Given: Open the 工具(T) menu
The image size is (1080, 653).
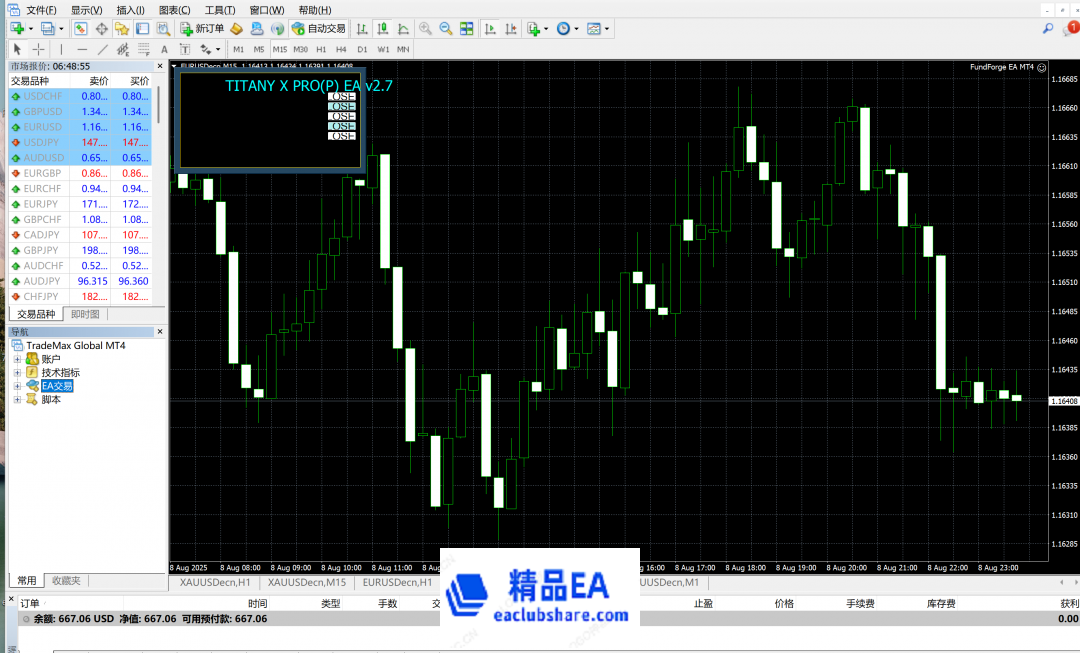Looking at the screenshot, I should coord(220,10).
